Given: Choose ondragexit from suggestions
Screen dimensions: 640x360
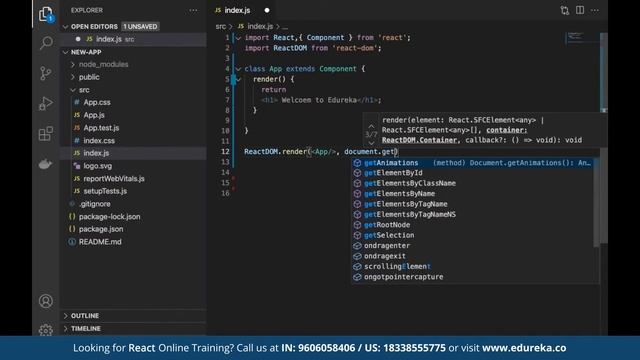Looking at the screenshot, I should (x=473, y=256).
